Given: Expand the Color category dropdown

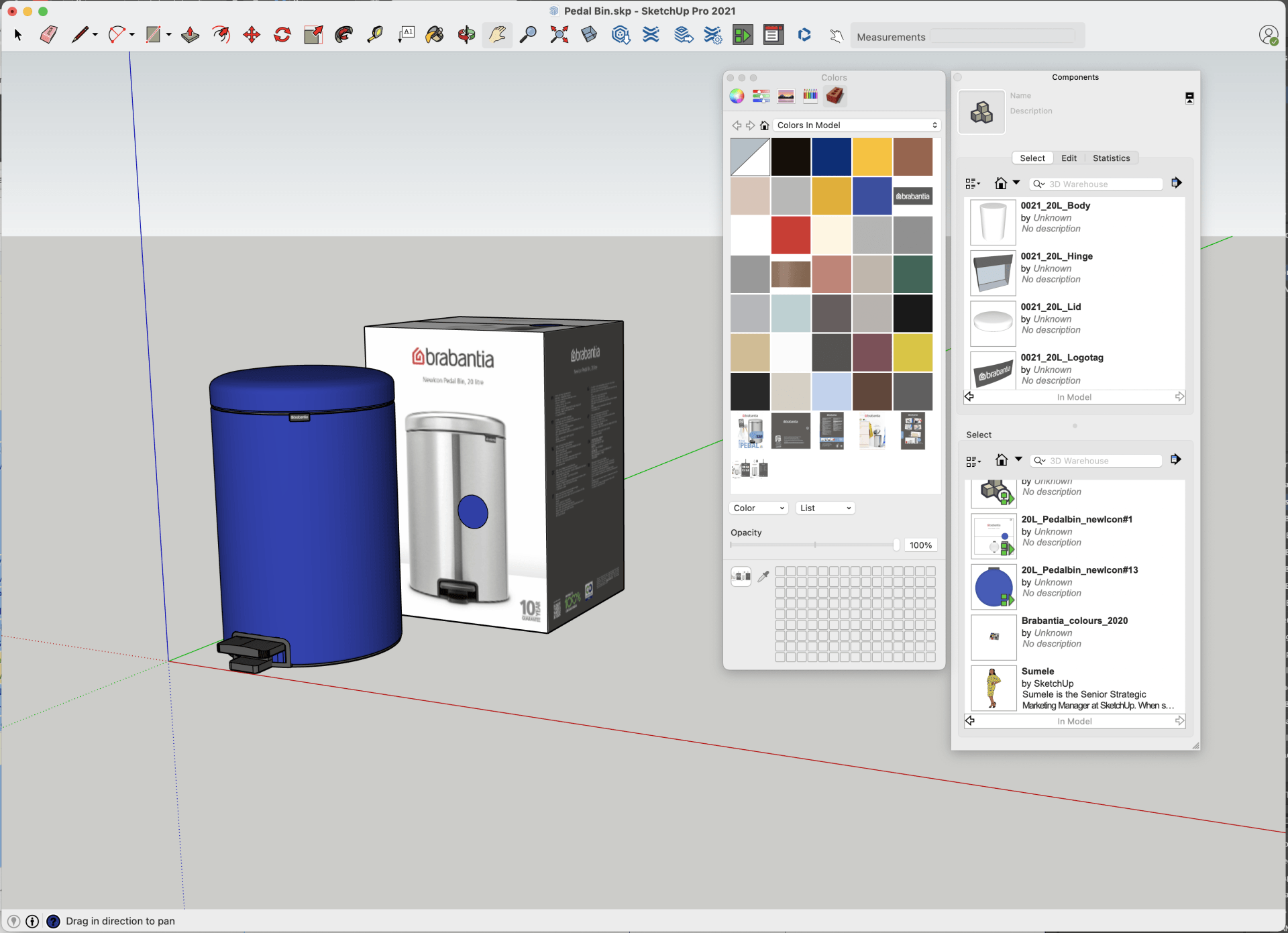Looking at the screenshot, I should pyautogui.click(x=758, y=508).
